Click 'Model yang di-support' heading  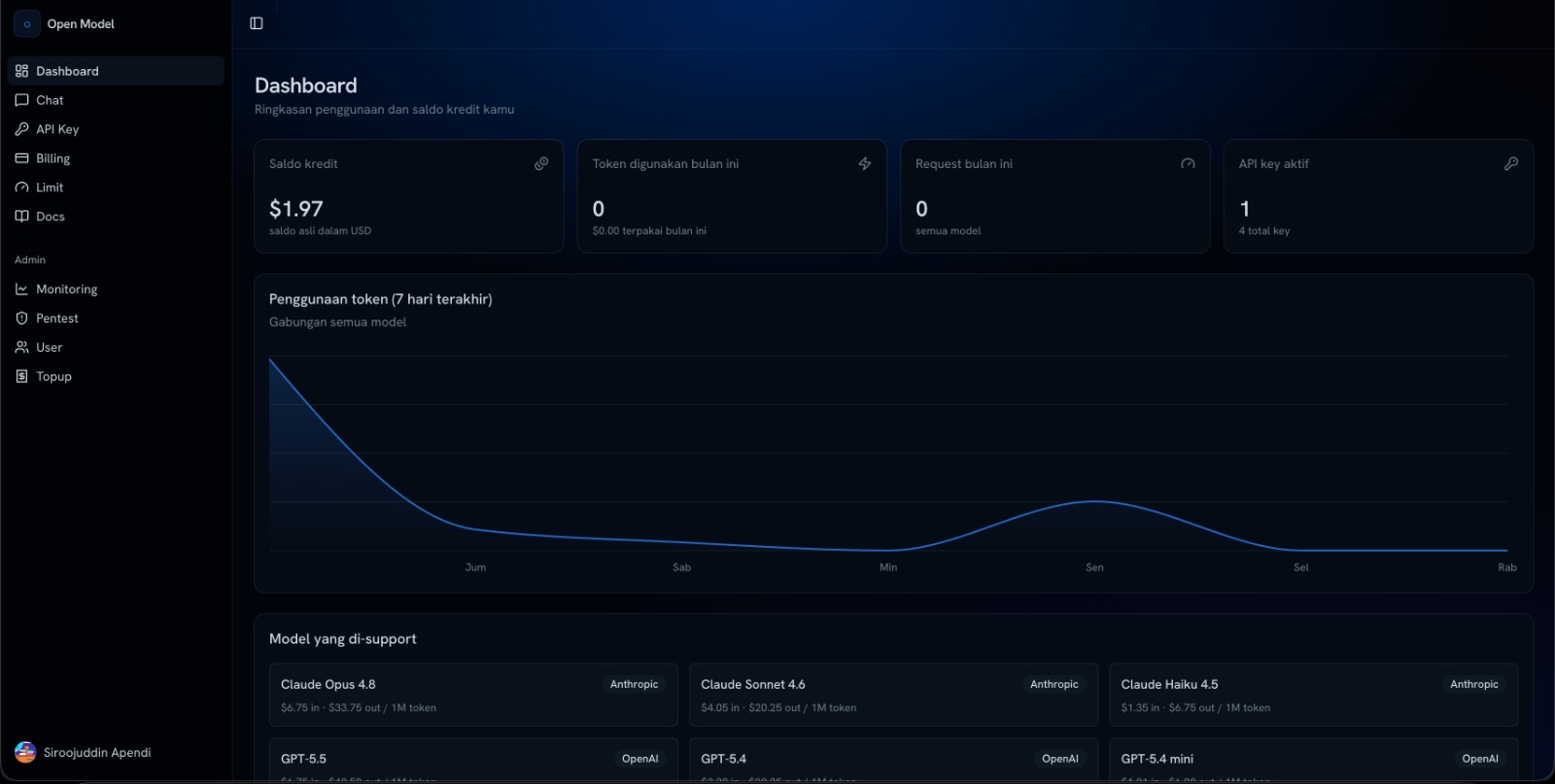(343, 639)
